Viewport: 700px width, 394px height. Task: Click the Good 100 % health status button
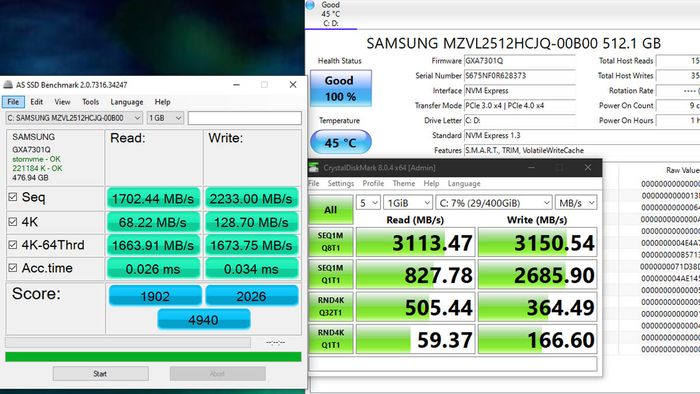pos(341,88)
